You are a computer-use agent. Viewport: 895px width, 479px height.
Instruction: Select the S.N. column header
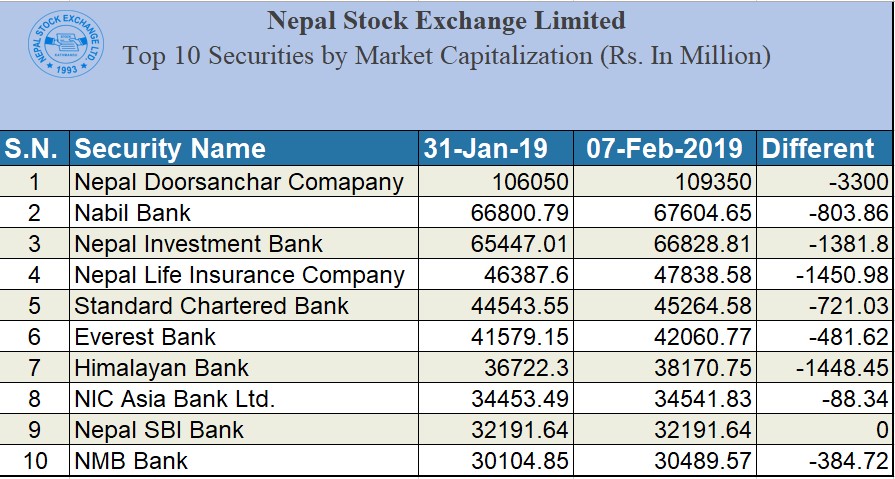tap(34, 148)
